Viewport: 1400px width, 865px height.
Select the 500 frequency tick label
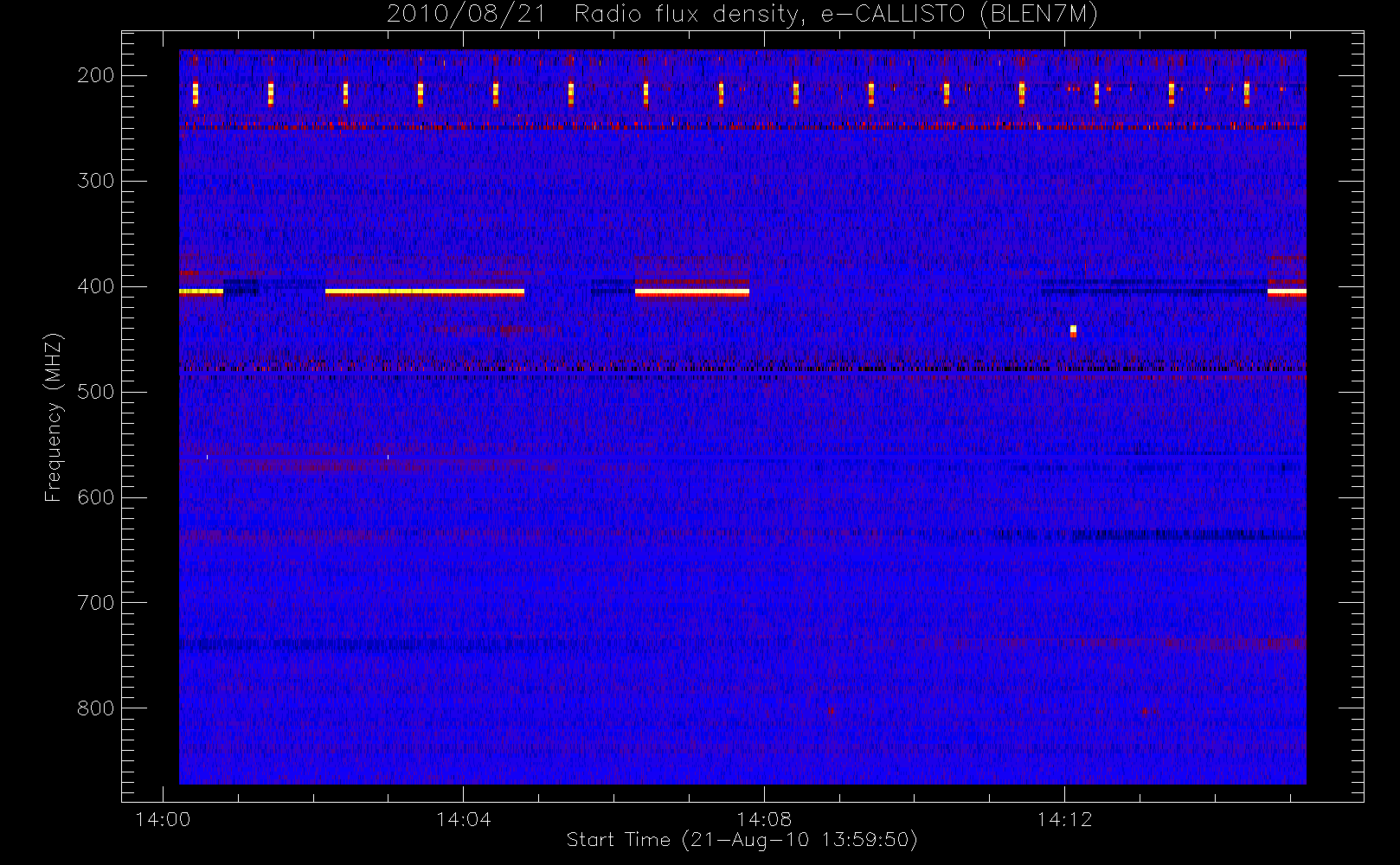[95, 392]
